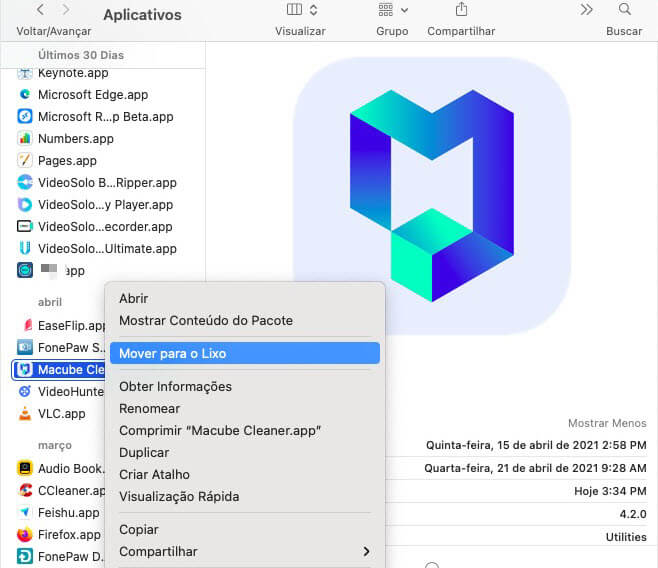Choose the Compartilhar context menu entry
This screenshot has height=568, width=658.
245,551
